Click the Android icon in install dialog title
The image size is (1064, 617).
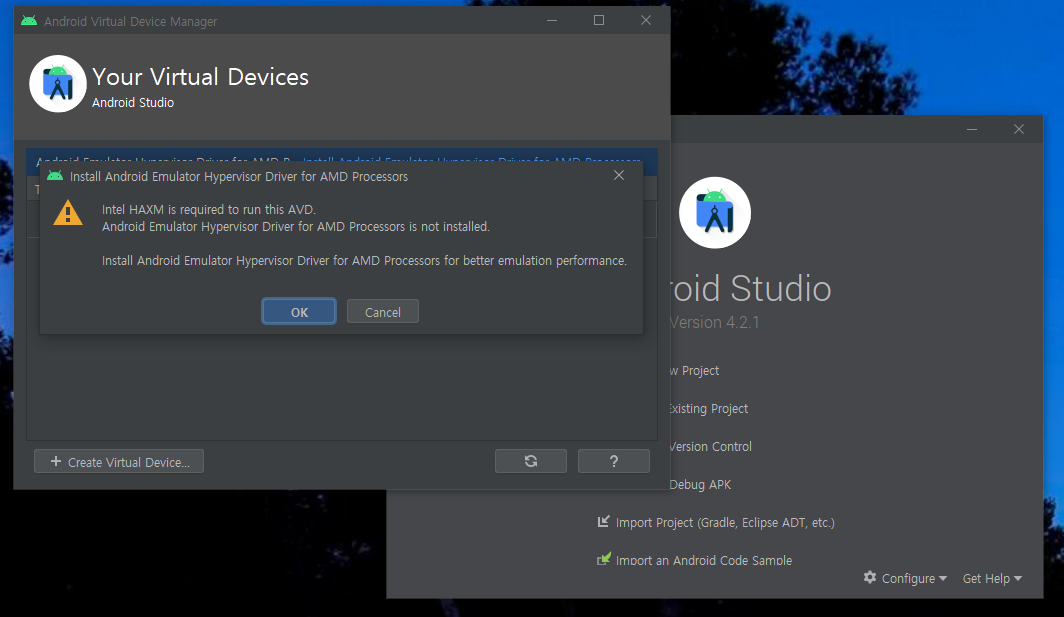[55, 176]
